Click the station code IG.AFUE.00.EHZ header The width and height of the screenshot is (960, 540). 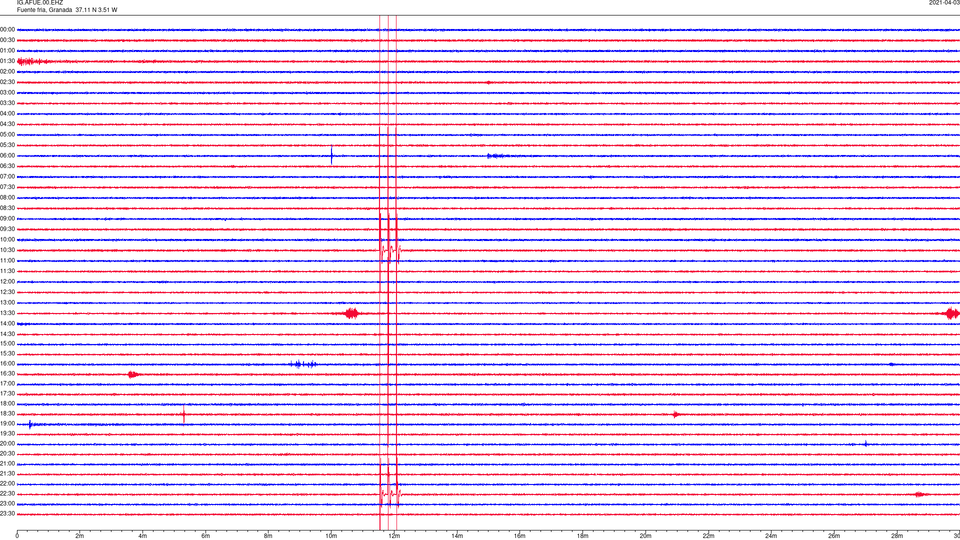coord(40,3)
